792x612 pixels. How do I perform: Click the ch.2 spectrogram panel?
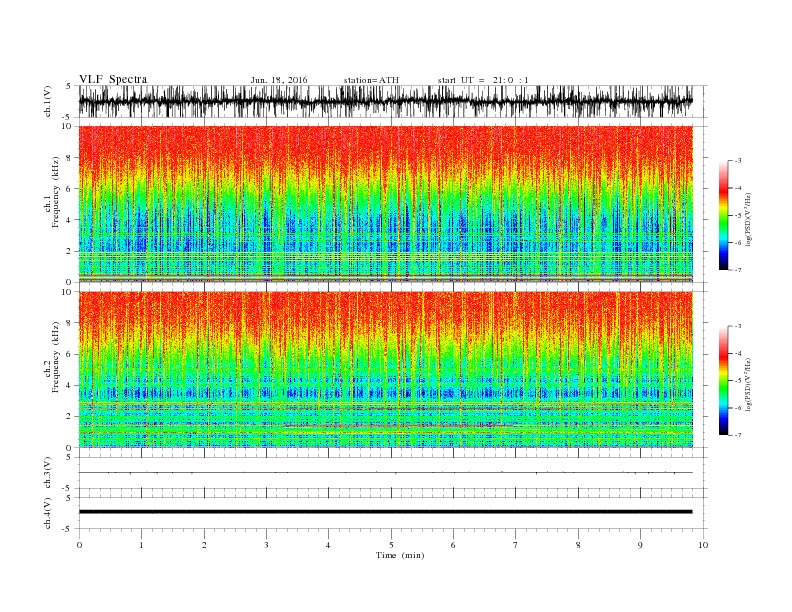pos(385,370)
